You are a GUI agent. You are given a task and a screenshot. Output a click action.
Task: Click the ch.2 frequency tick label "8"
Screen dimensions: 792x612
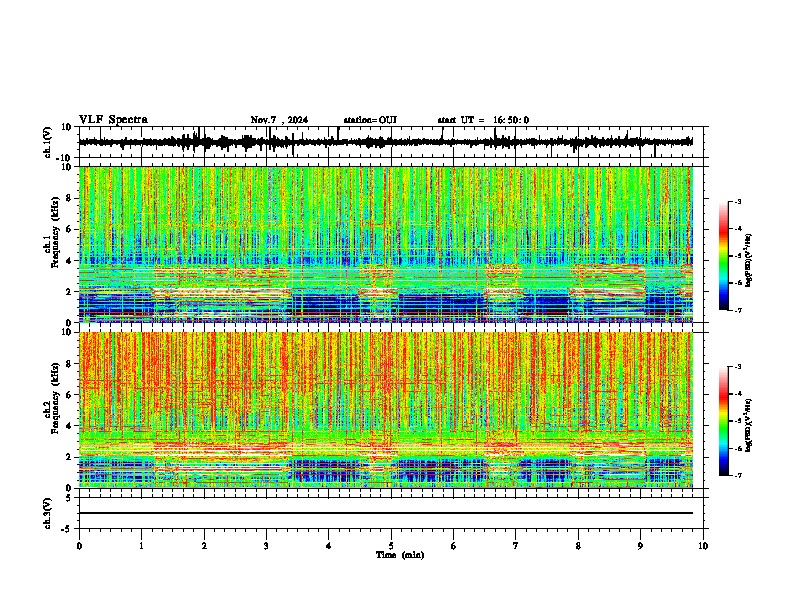tap(69, 364)
